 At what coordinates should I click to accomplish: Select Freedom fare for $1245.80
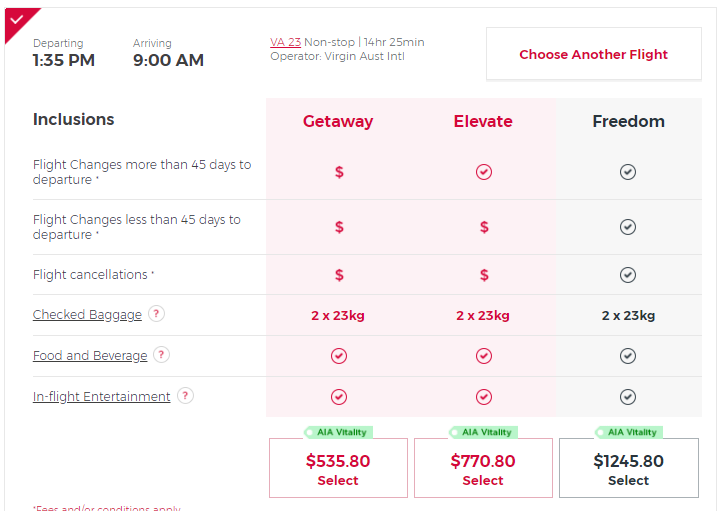coord(628,468)
